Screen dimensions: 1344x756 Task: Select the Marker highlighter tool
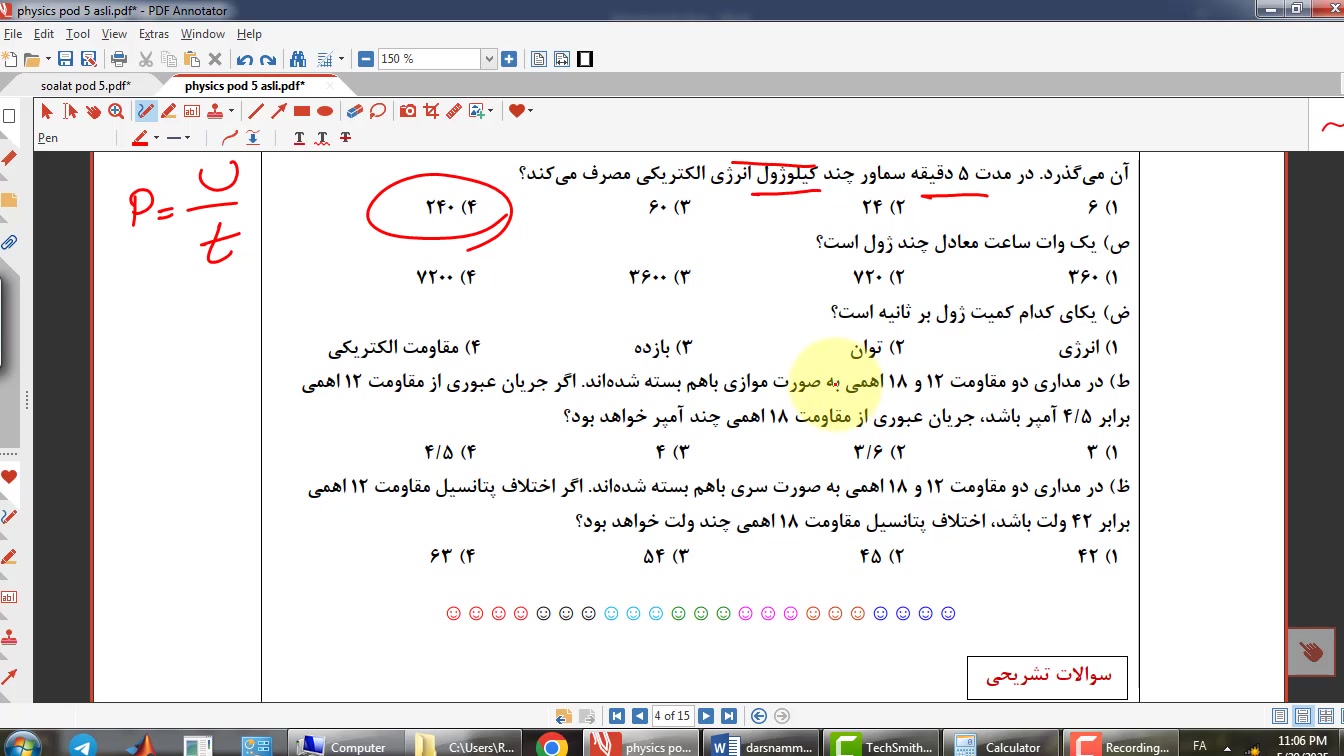tap(168, 111)
